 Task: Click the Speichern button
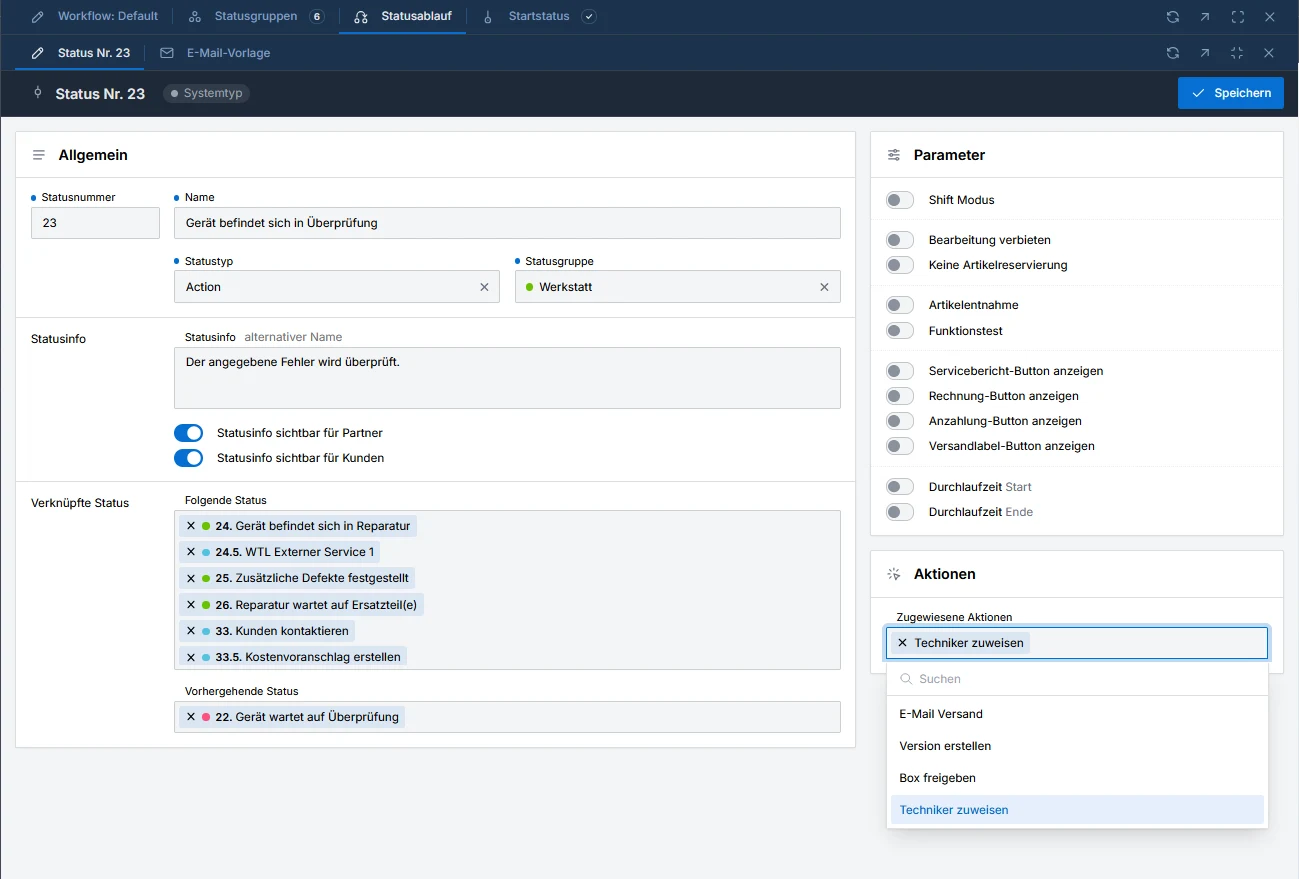pyautogui.click(x=1231, y=93)
